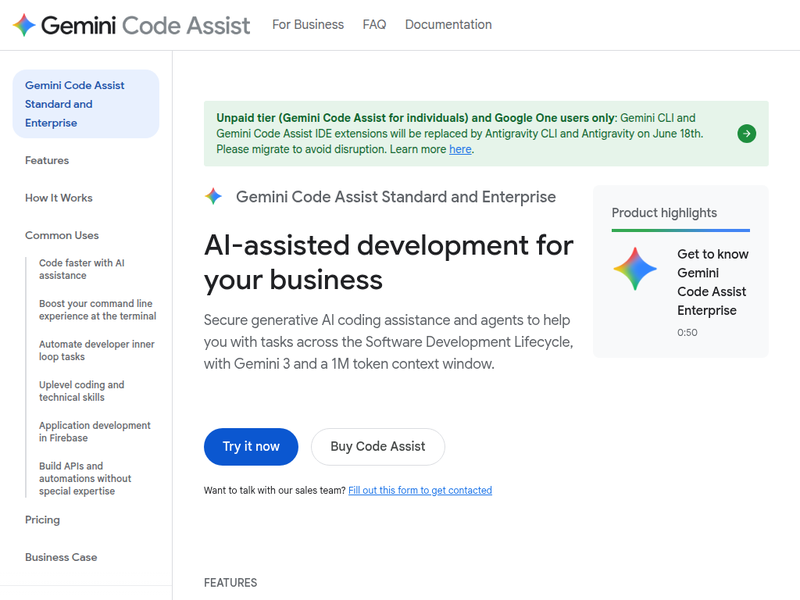Follow the Learn more here link
This screenshot has width=800, height=600.
460,149
